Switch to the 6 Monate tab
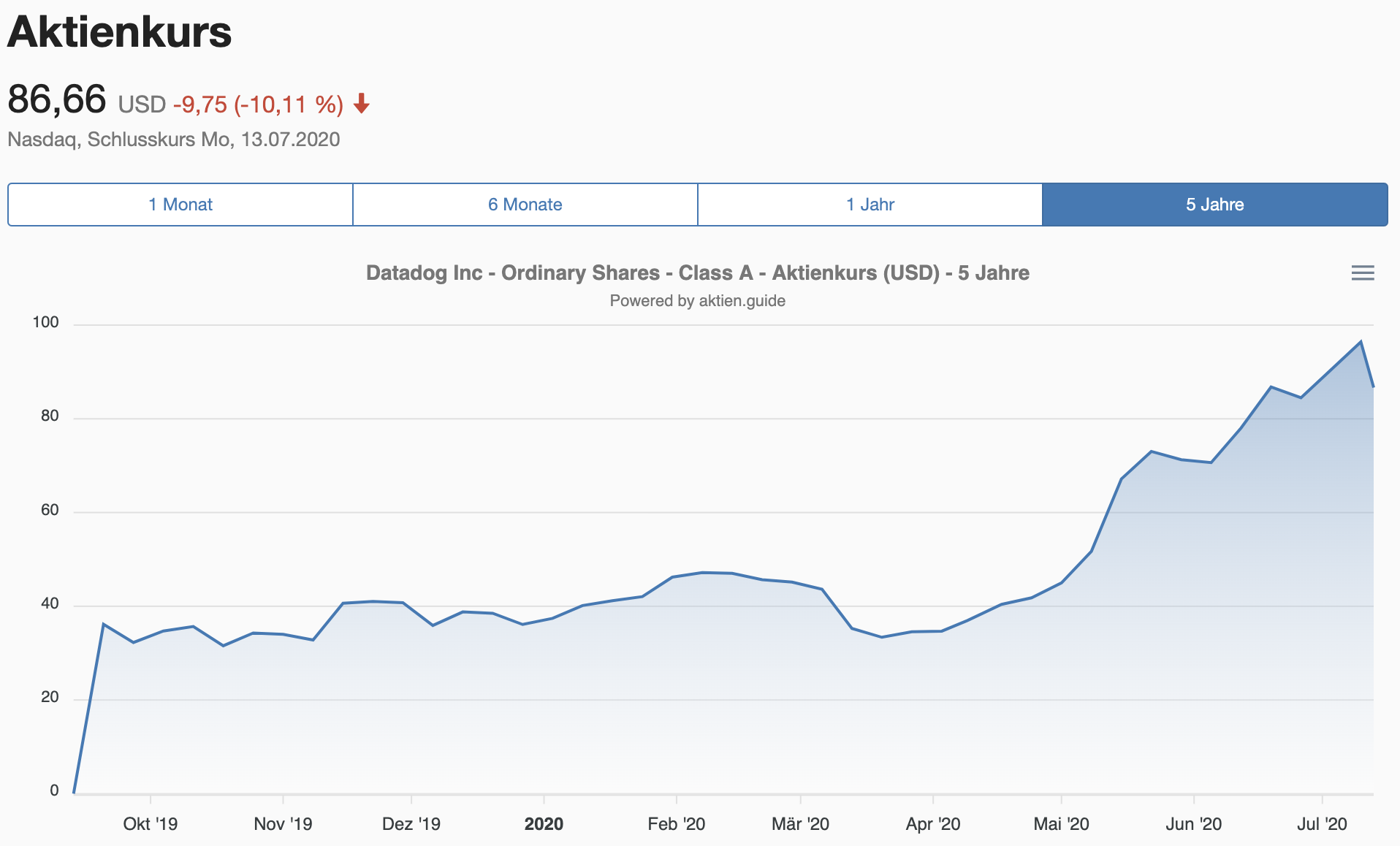Screen dimensions: 1400x846 point(525,205)
